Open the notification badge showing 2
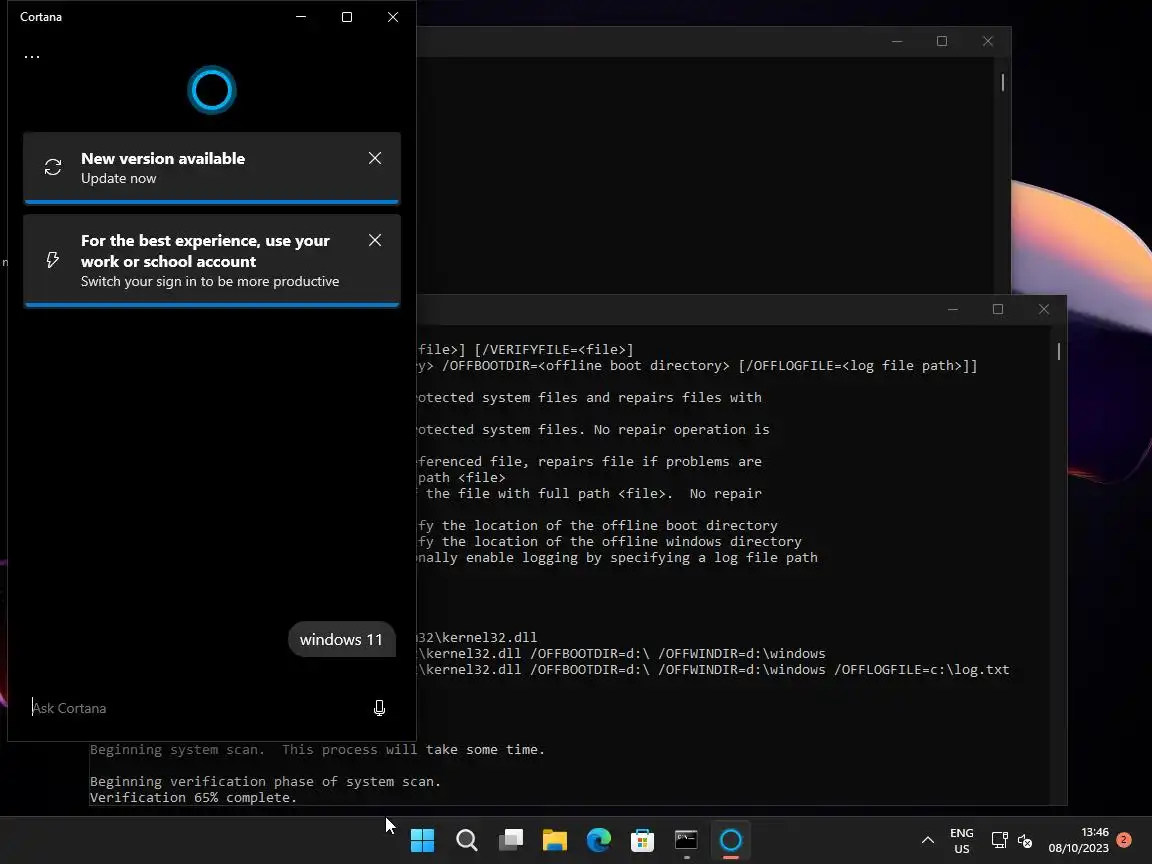This screenshot has width=1152, height=864. pyautogui.click(x=1123, y=840)
